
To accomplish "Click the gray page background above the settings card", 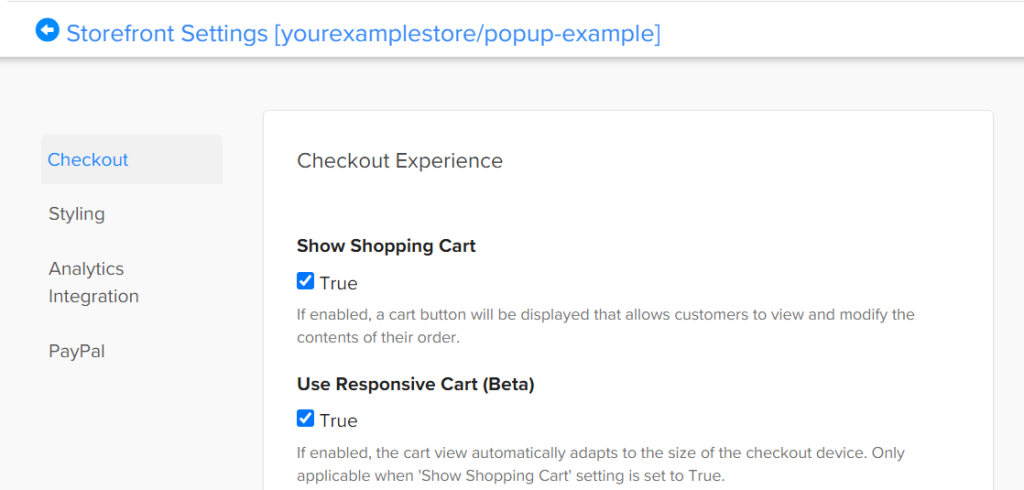I will 627,85.
